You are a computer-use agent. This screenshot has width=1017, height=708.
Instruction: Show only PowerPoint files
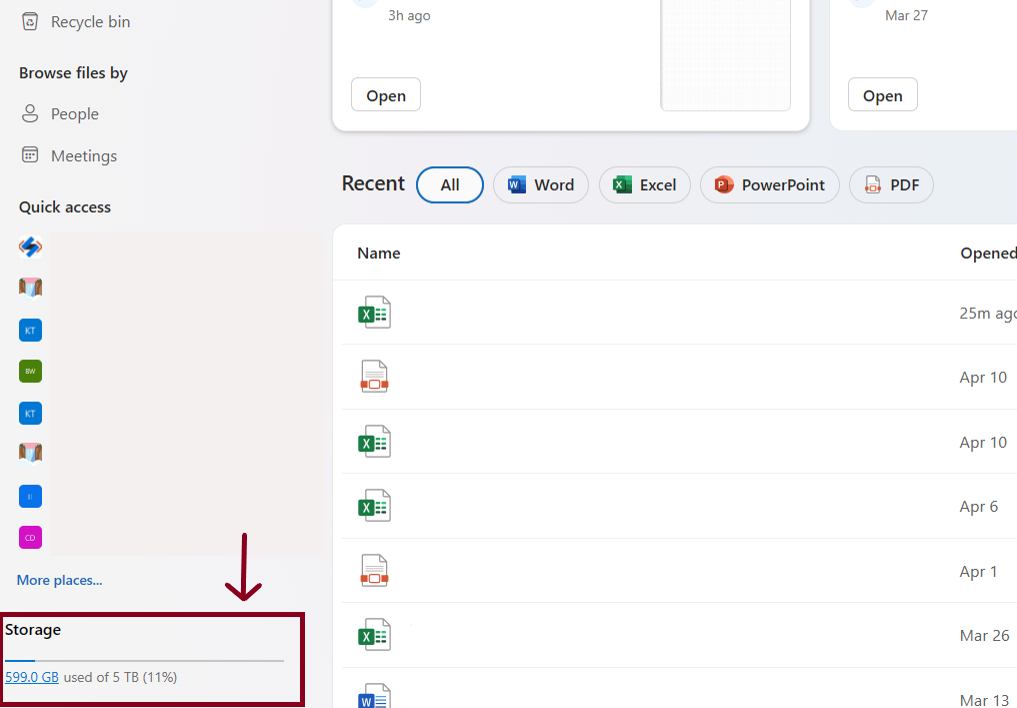click(x=769, y=185)
